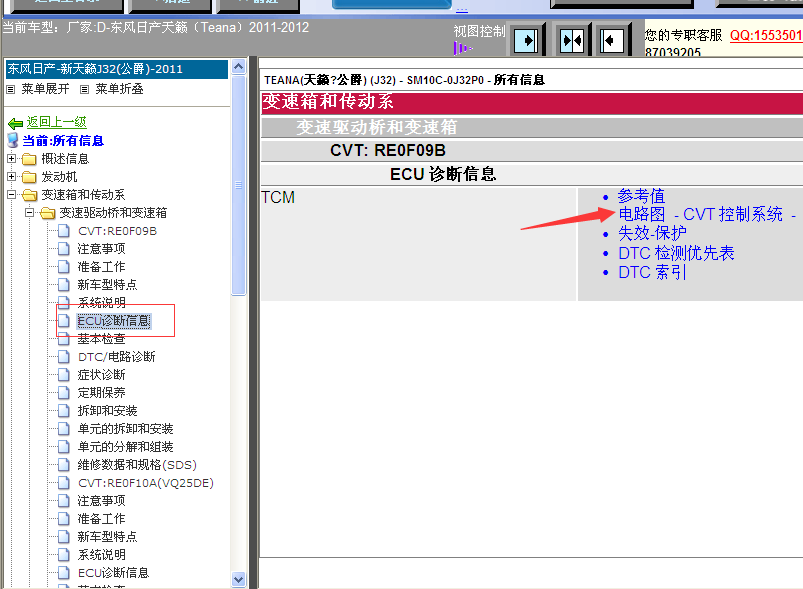Click the 当前:所有信息 computer icon
803x589 pixels.
tap(13, 140)
